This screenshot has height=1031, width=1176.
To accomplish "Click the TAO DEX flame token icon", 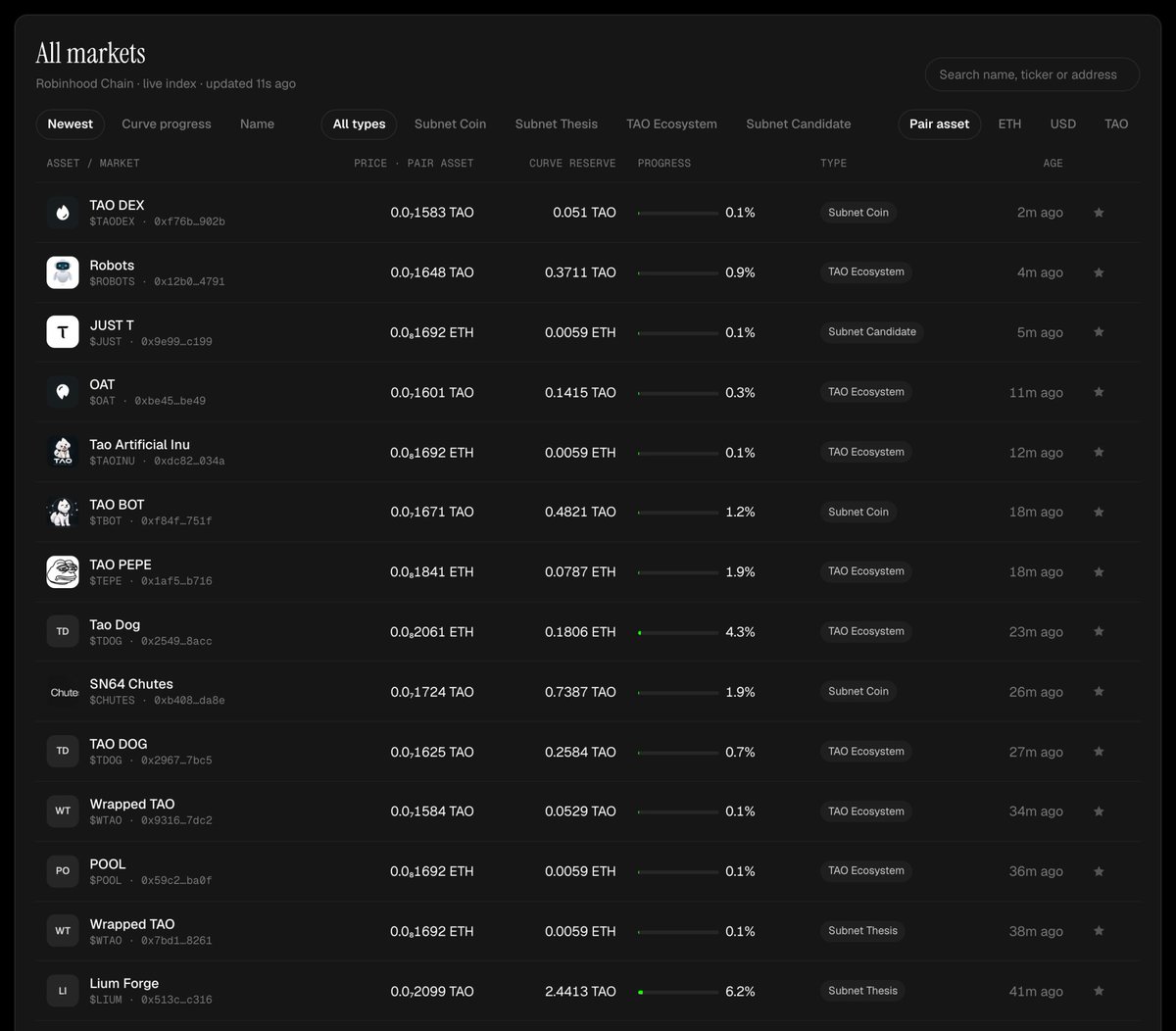I will [63, 213].
